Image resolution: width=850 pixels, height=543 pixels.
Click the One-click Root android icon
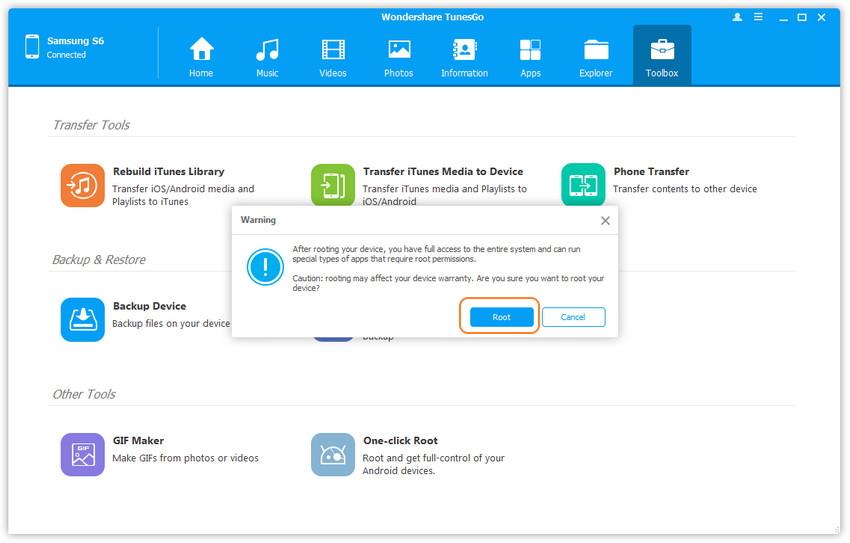tap(332, 454)
